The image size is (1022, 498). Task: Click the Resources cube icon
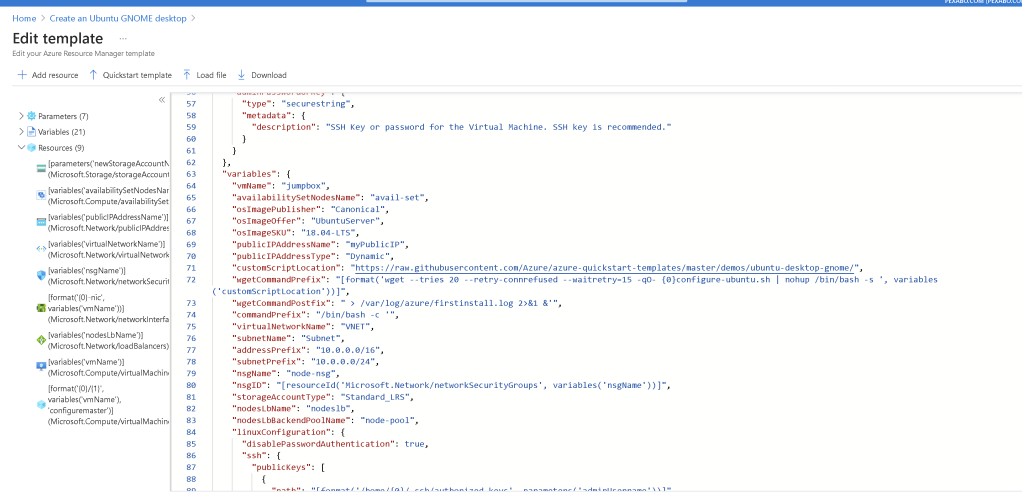click(31, 148)
